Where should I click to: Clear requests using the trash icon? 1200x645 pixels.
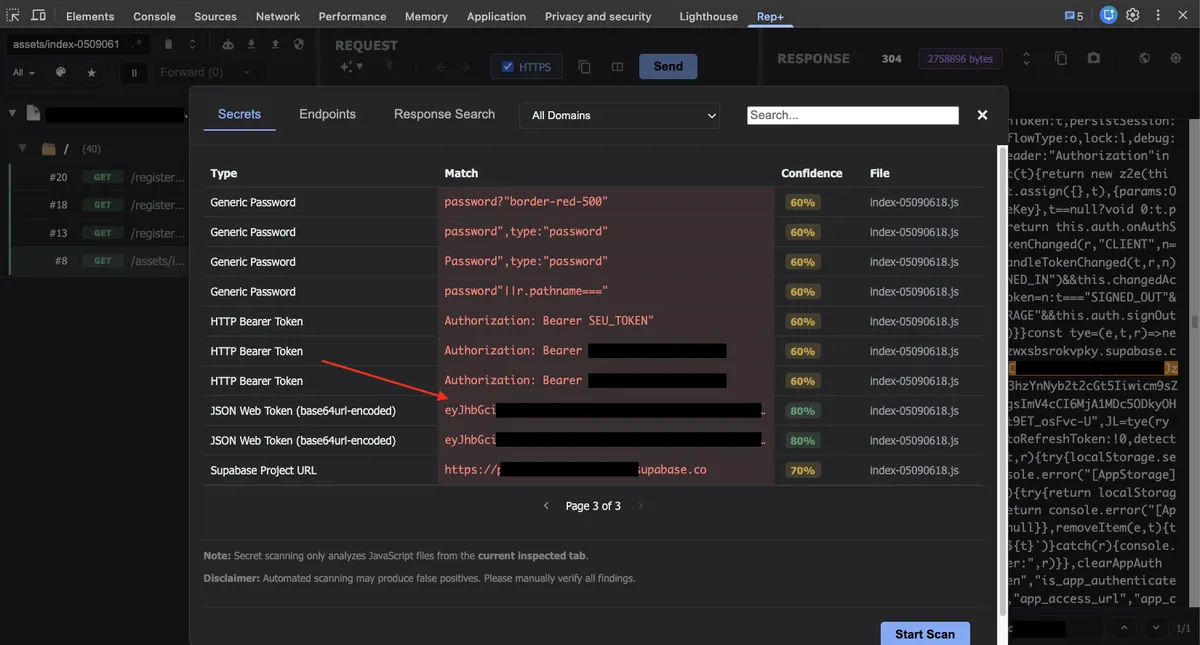tap(168, 43)
